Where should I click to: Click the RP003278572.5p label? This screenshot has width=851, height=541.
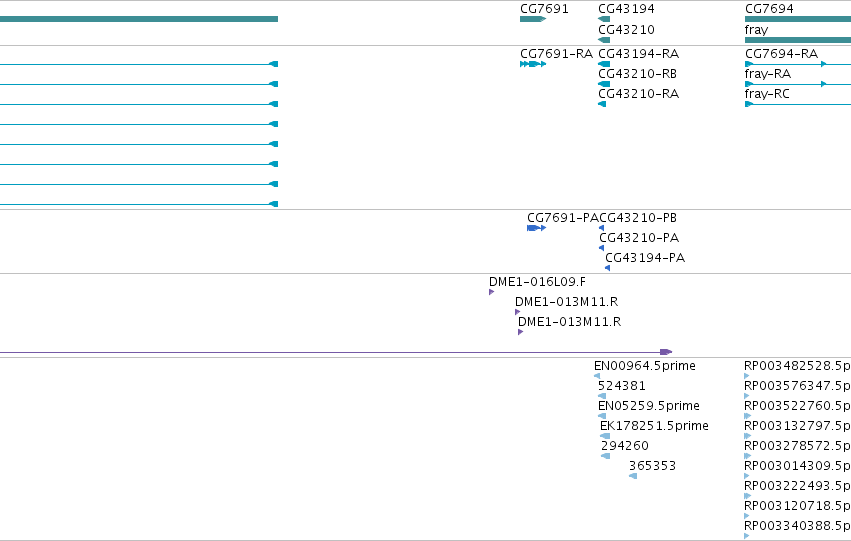pyautogui.click(x=797, y=447)
